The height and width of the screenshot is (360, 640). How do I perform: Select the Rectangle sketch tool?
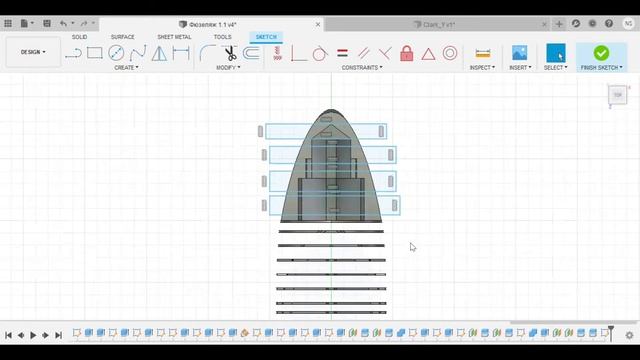[x=95, y=53]
